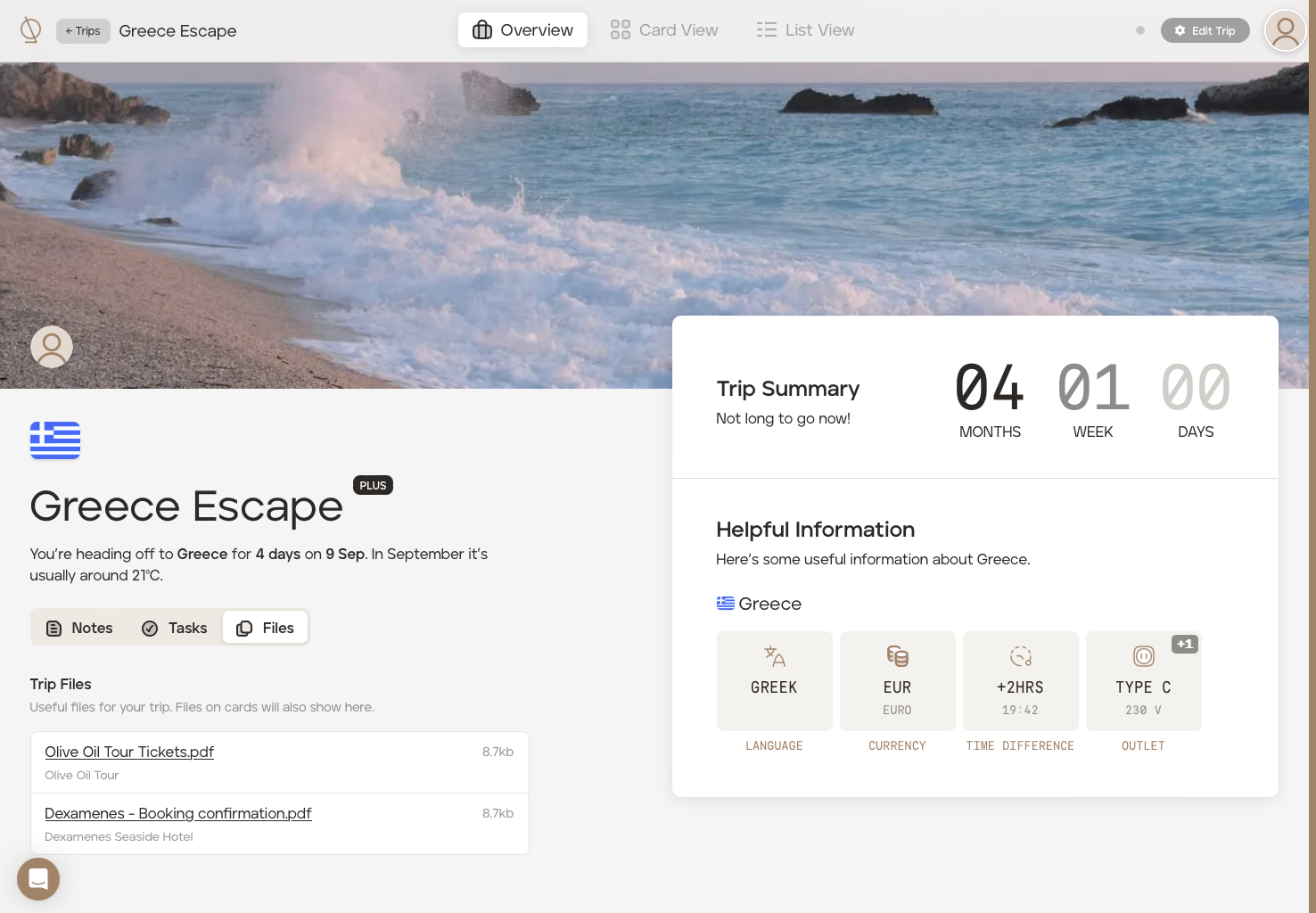The height and width of the screenshot is (913, 1316).
Task: Open Dexamenes Booking confirmation PDF
Action: (x=178, y=813)
